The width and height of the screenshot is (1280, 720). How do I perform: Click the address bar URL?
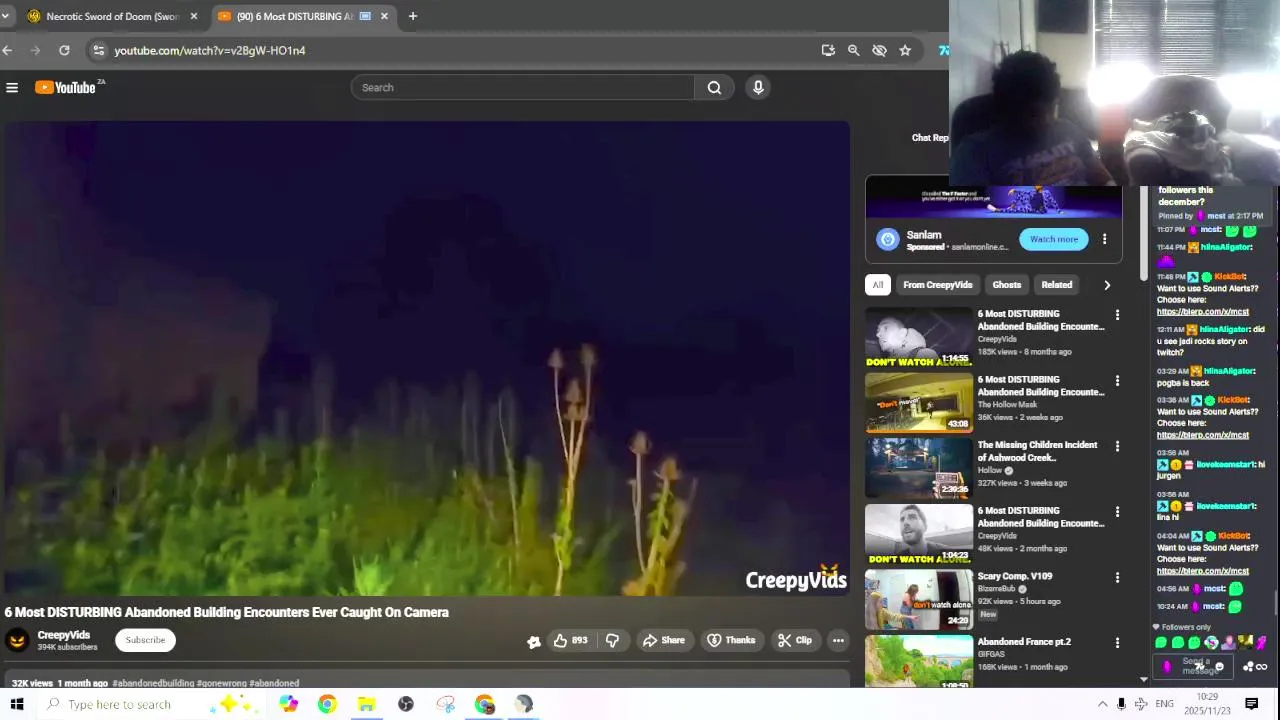coord(210,50)
